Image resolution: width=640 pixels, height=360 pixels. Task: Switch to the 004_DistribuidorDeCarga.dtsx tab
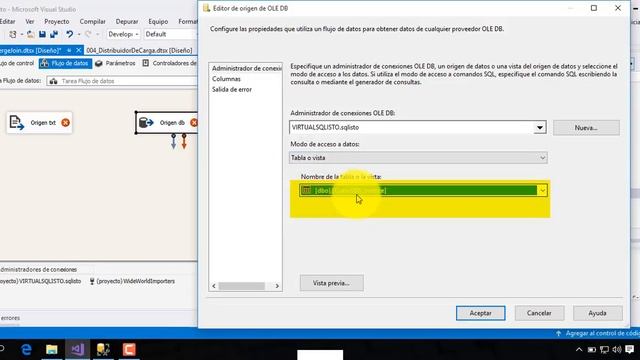click(139, 50)
